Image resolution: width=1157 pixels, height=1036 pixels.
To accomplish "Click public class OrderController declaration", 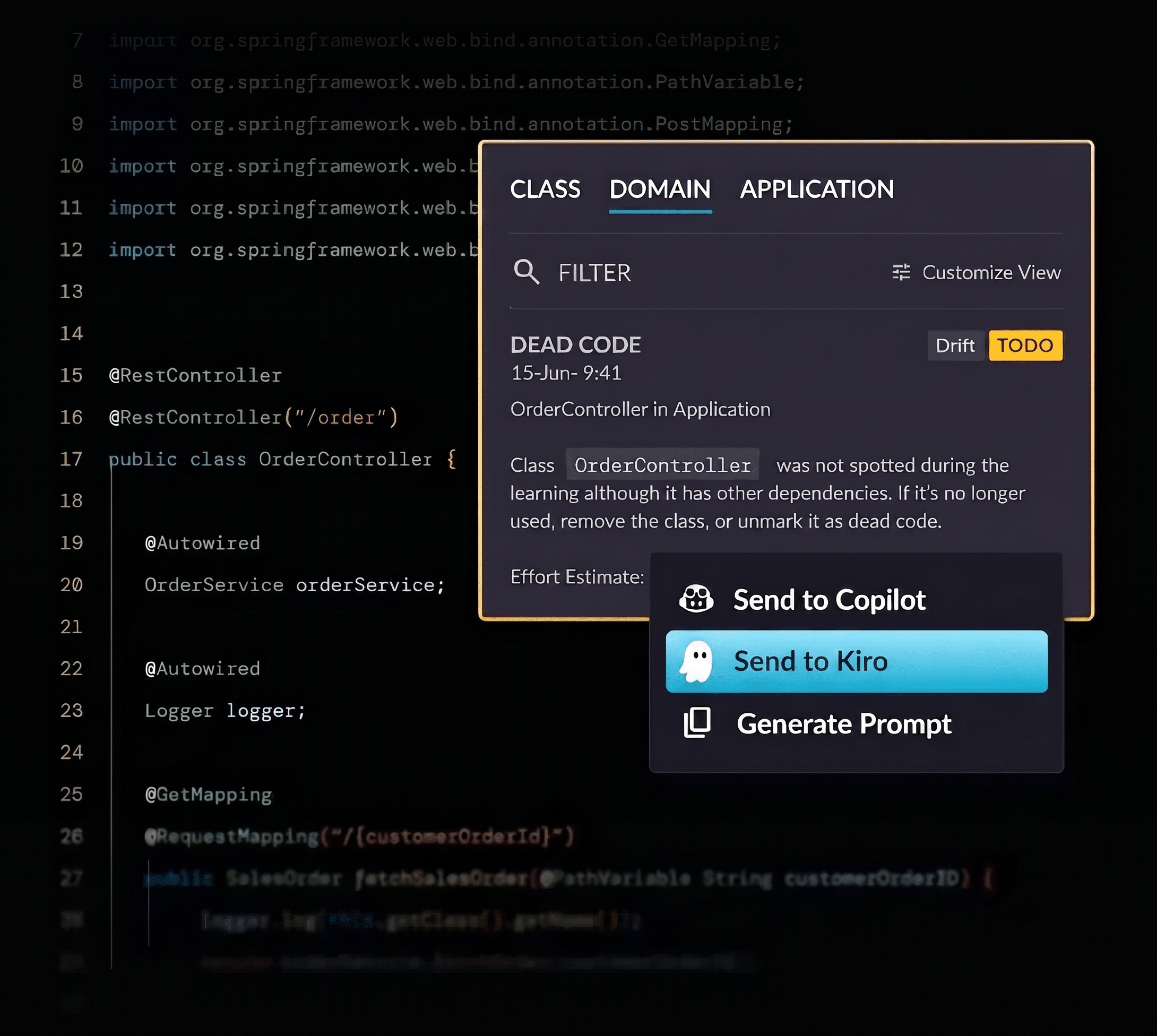I will point(282,459).
